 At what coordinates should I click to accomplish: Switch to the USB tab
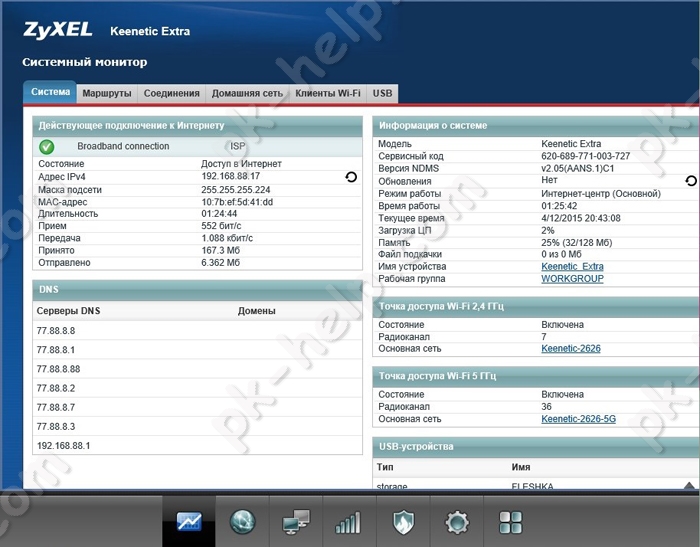pos(382,93)
